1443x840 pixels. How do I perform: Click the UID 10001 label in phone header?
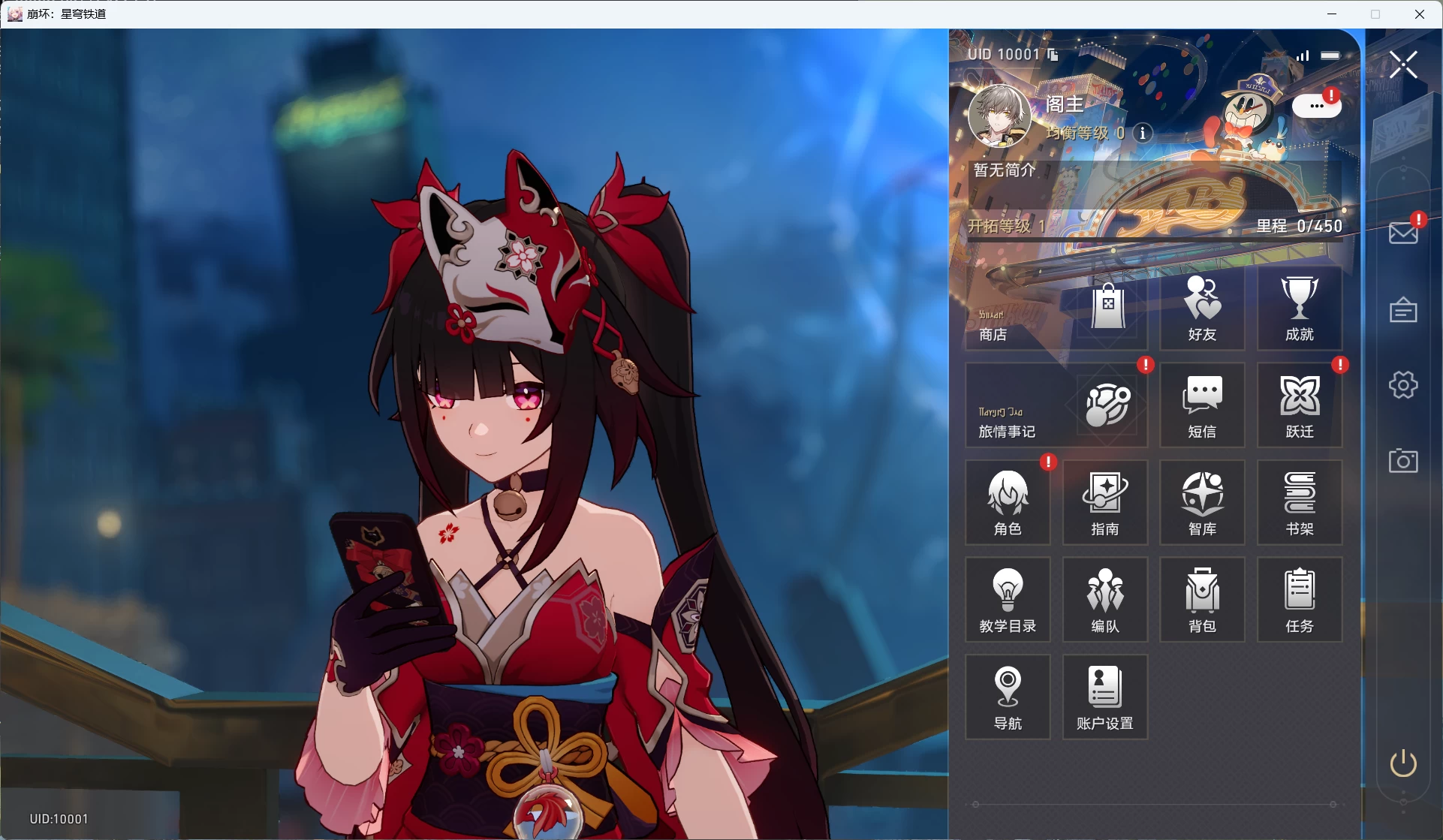click(1003, 54)
